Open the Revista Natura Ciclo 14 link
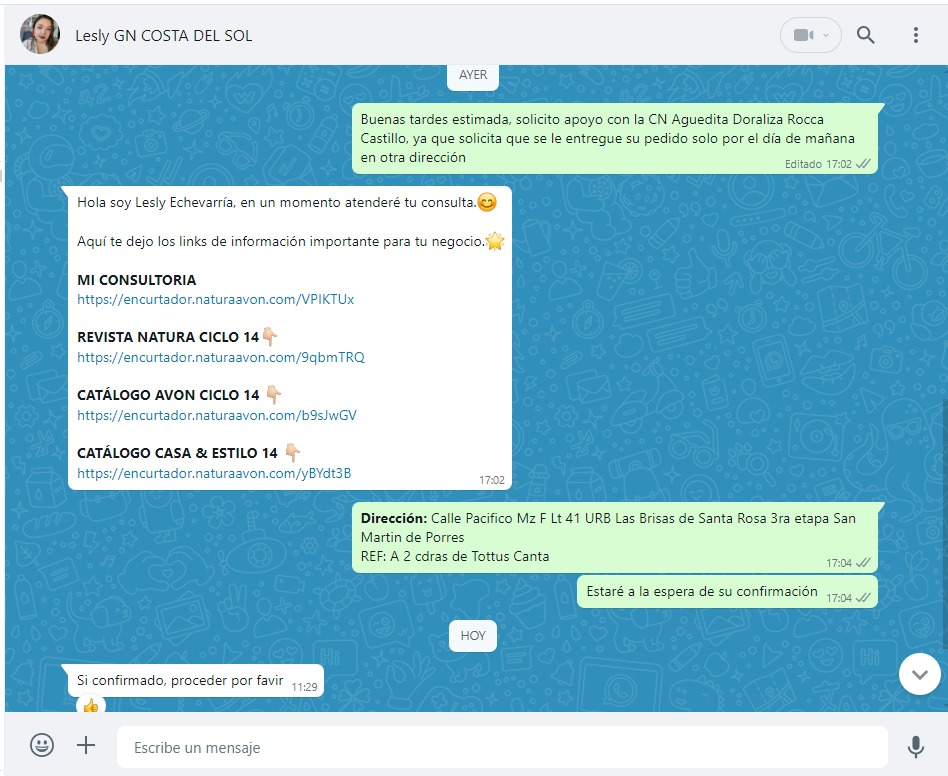Viewport: 948px width, 776px height. (220, 357)
